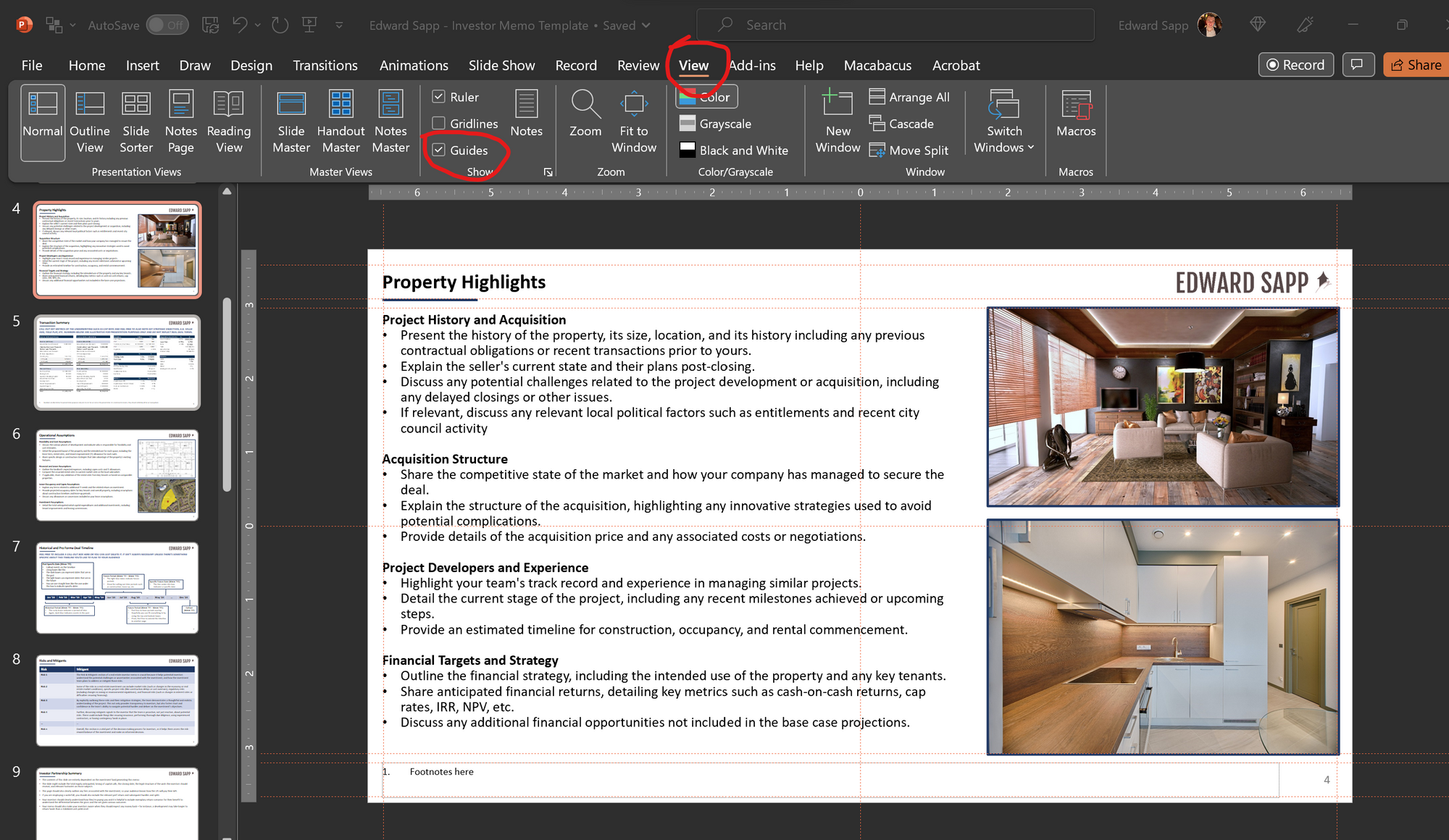
Task: Switch to Outline View
Action: click(90, 121)
